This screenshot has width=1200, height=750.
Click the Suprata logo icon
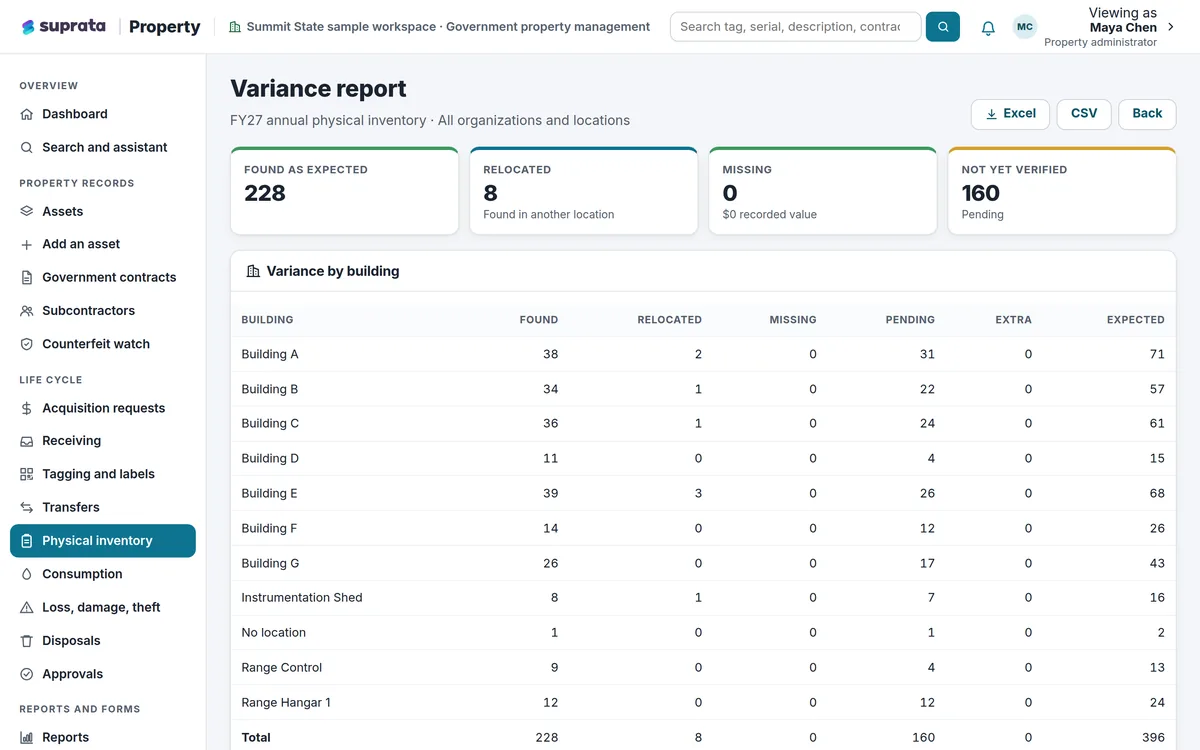[x=28, y=27]
